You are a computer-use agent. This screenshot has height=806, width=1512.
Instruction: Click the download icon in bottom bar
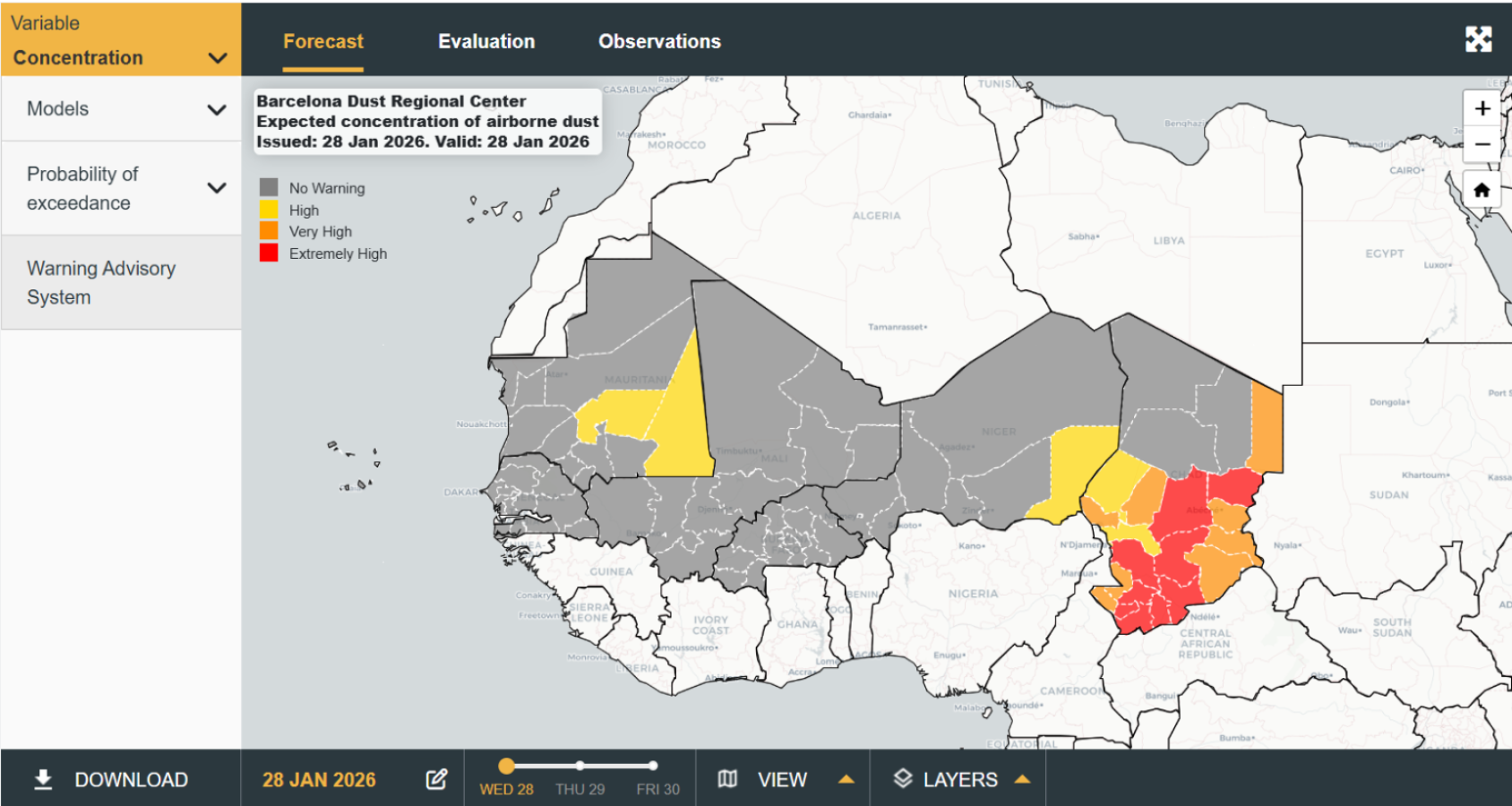tap(42, 778)
